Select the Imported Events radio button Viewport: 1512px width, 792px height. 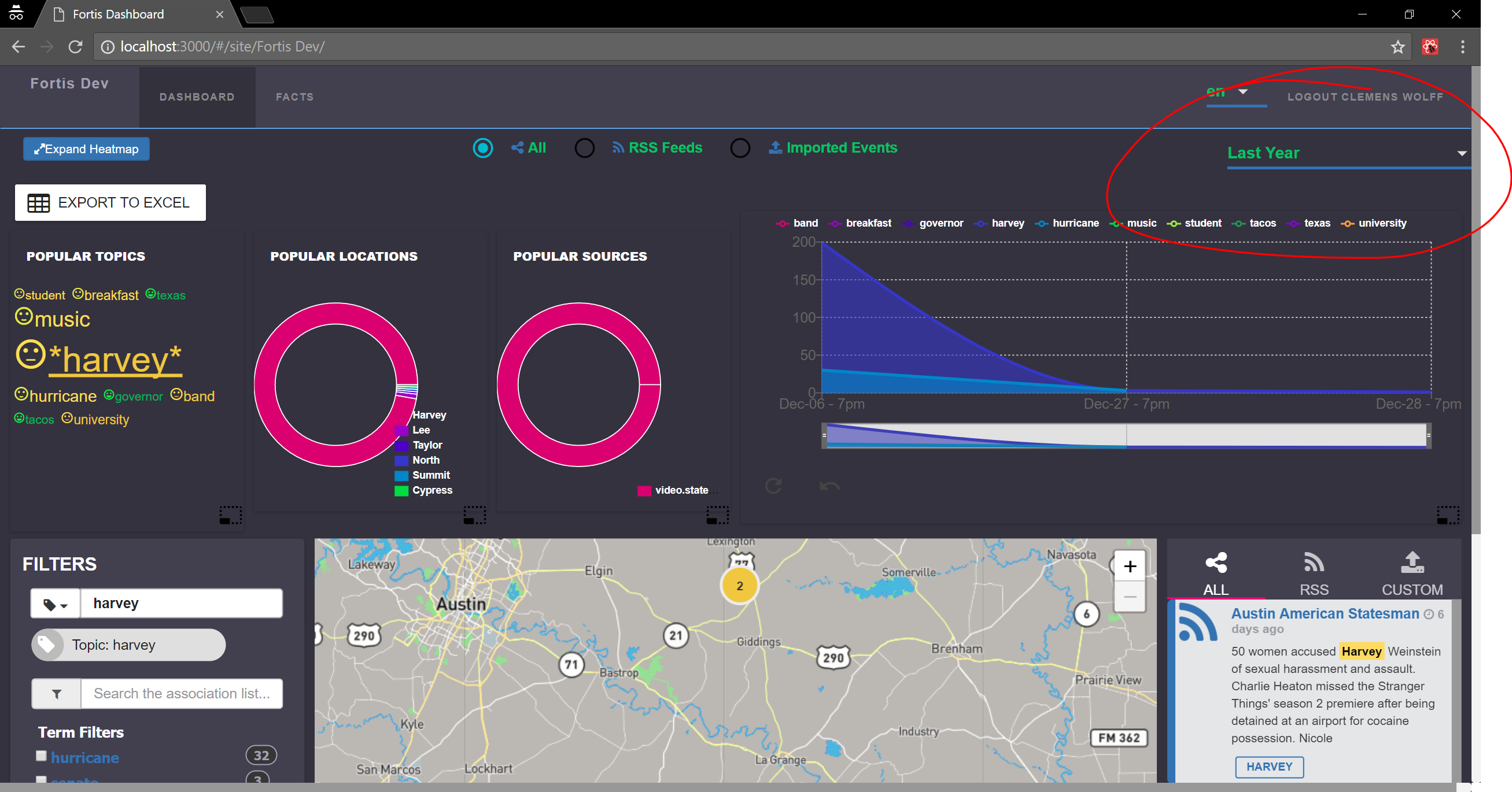[740, 148]
